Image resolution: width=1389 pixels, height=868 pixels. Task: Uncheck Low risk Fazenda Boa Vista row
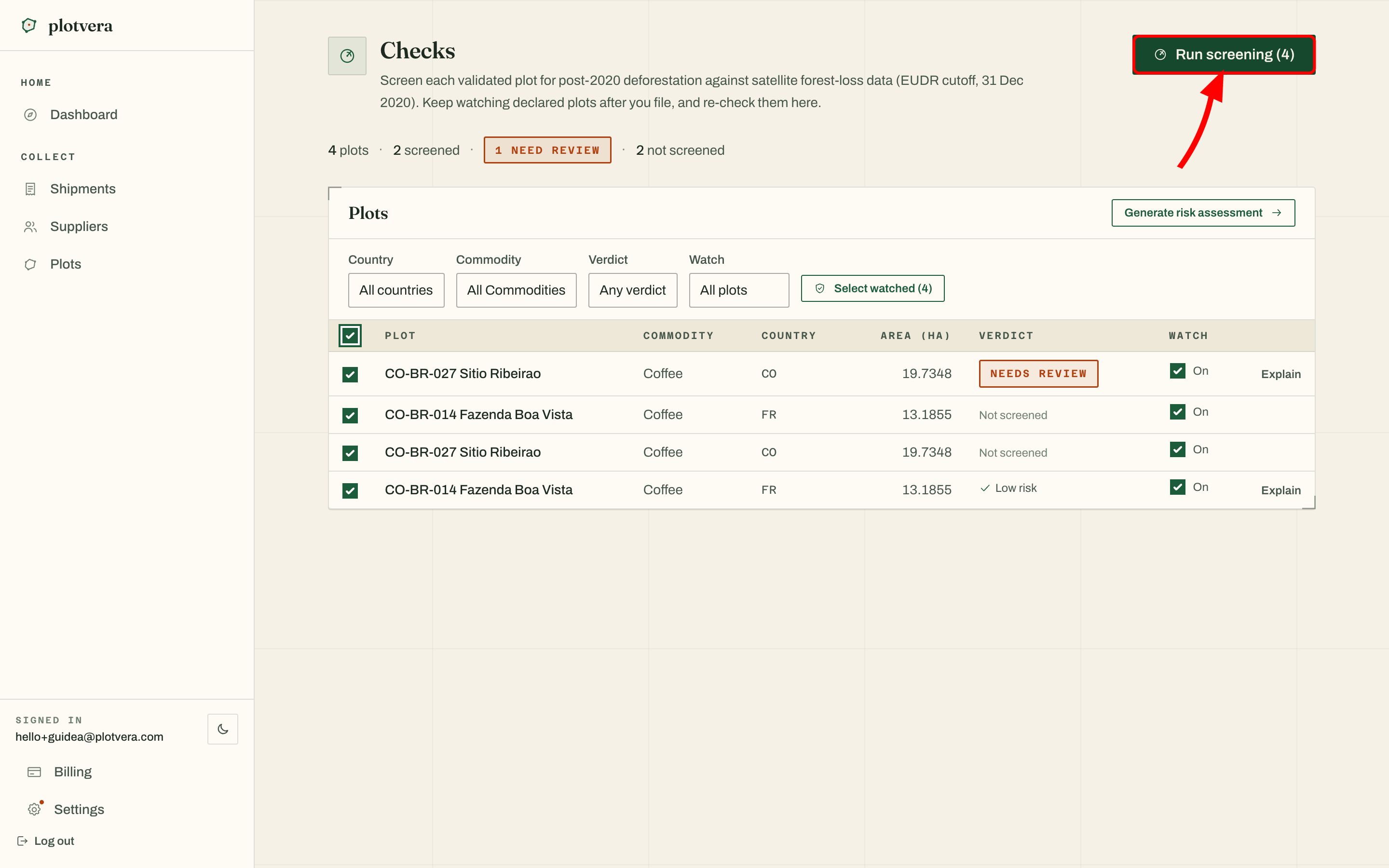(x=350, y=491)
